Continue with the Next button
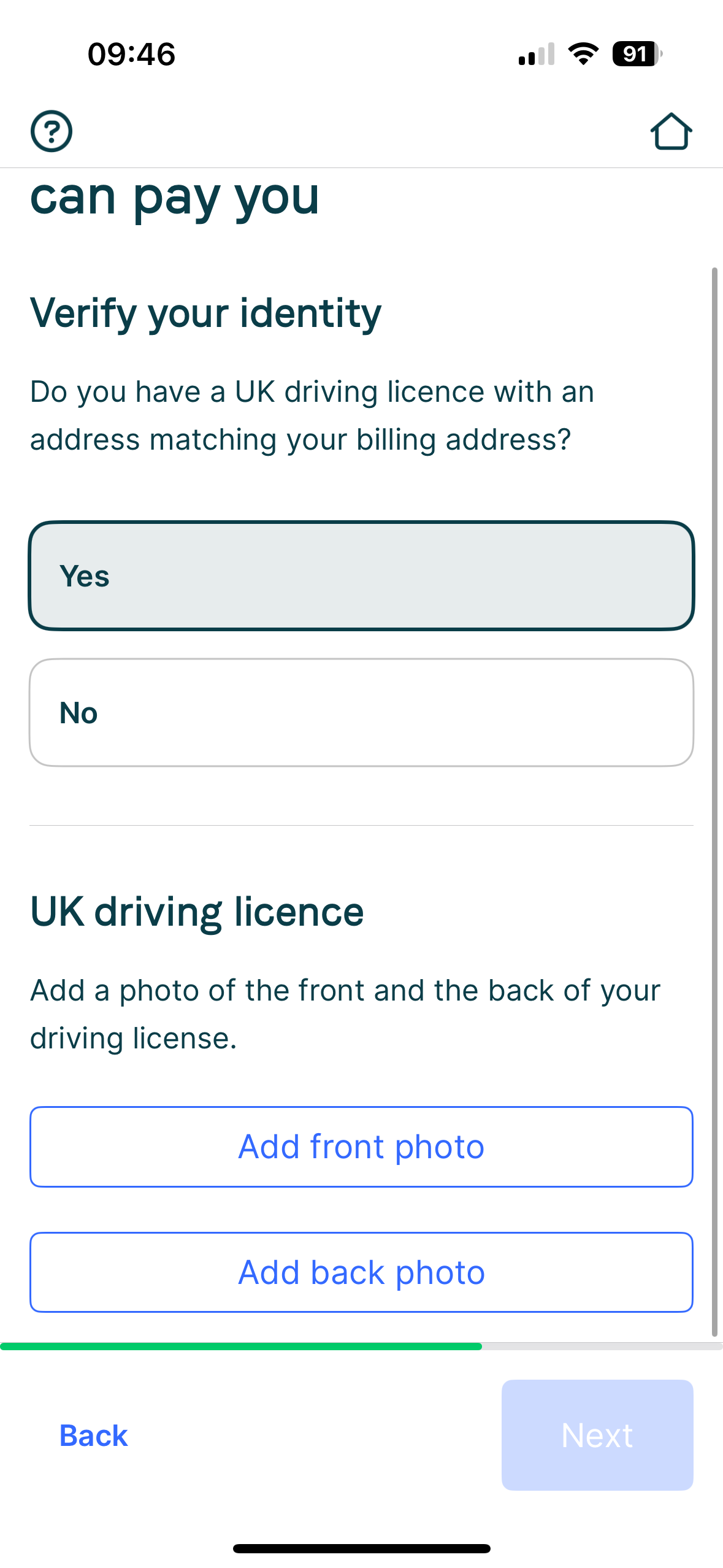The height and width of the screenshot is (1568, 723). pos(597,1435)
